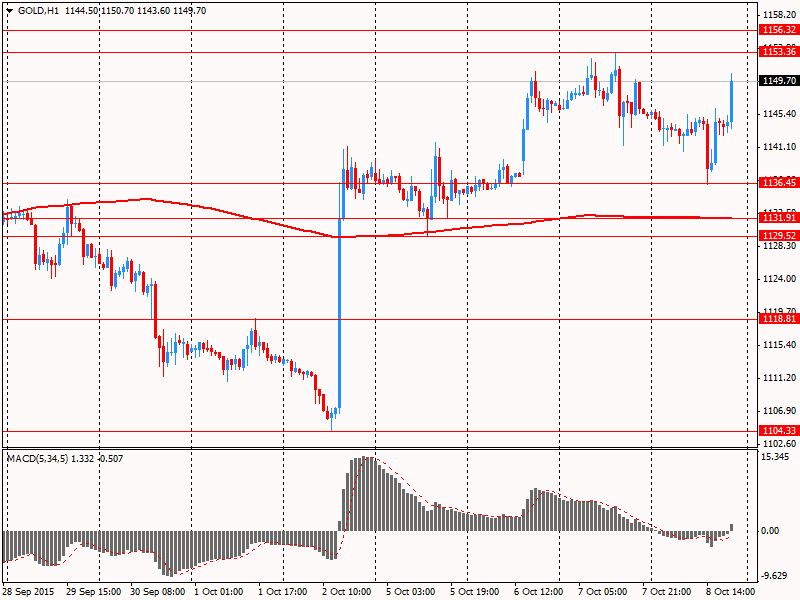Click the 1 Oct 01:00 time label
Screen dimensions: 800x600
(219, 592)
